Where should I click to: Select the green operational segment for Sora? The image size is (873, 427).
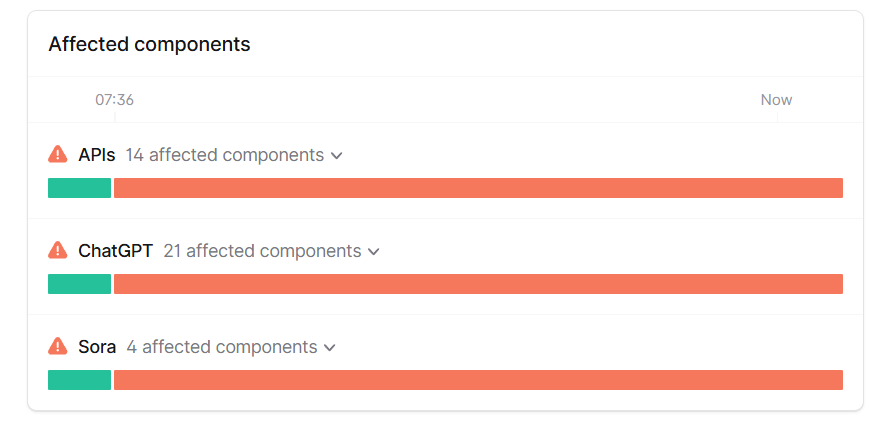tap(80, 380)
